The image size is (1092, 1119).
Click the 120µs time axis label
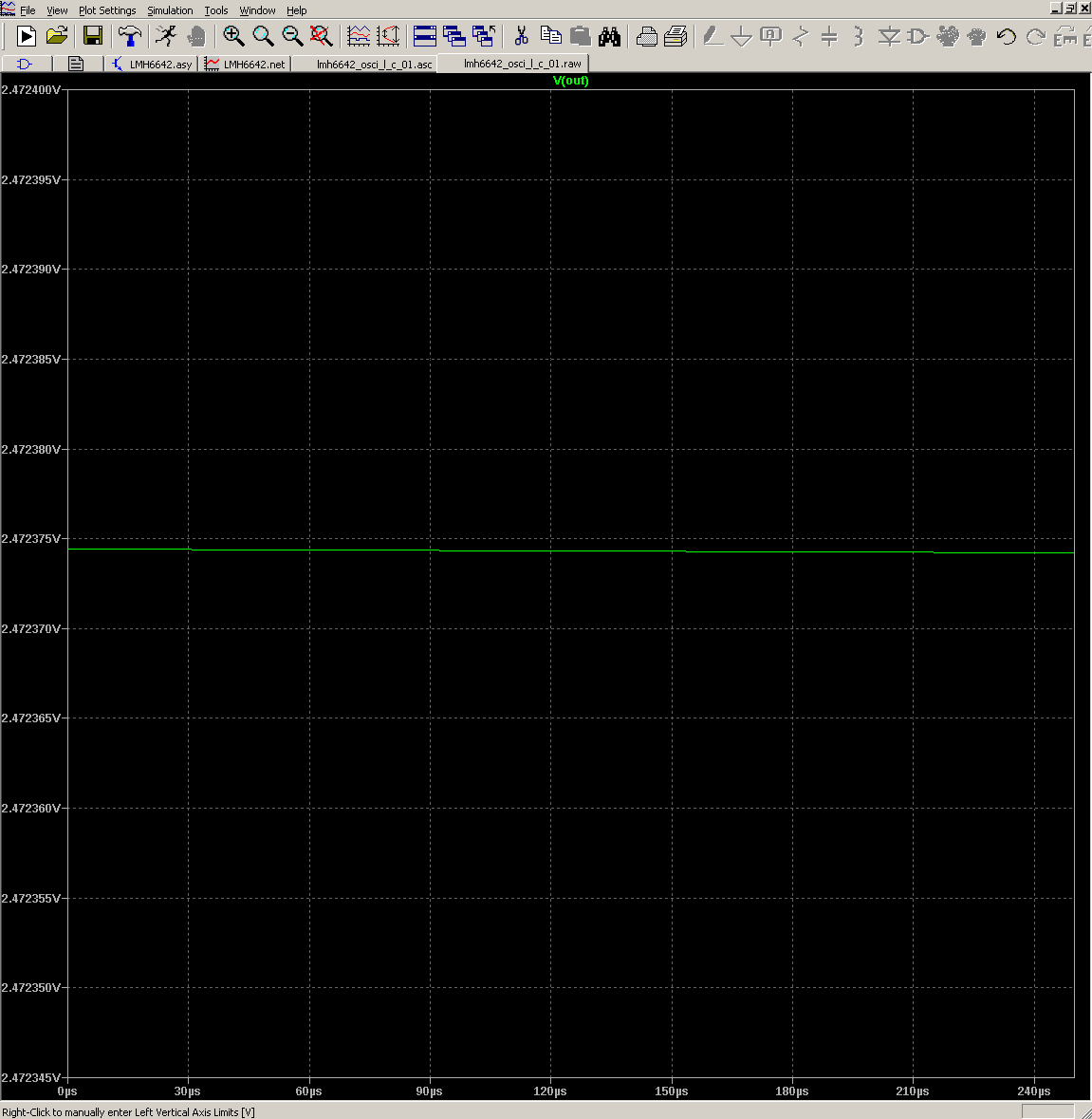(x=550, y=1091)
